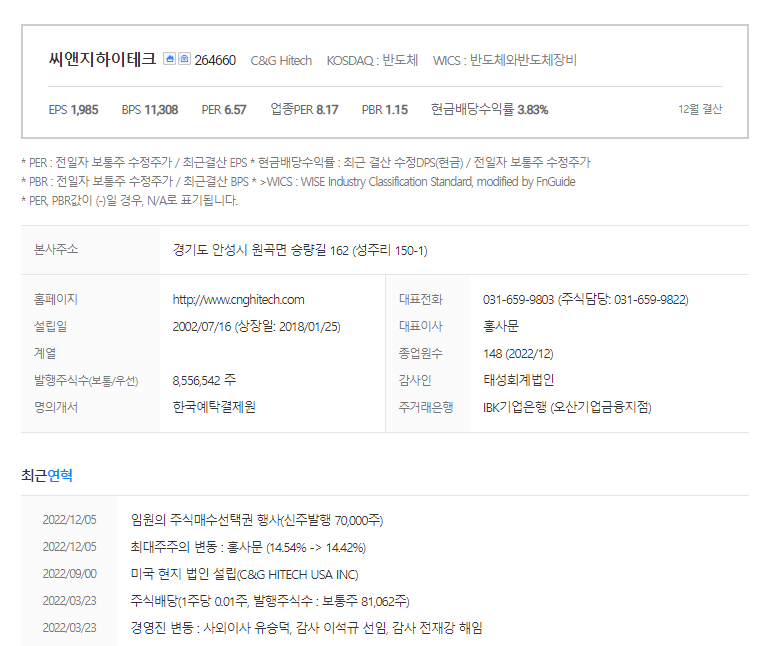759x646 pixels.
Task: Click the history entry 경영진 변동 : 사외이사 유승덕
Action: 307,628
